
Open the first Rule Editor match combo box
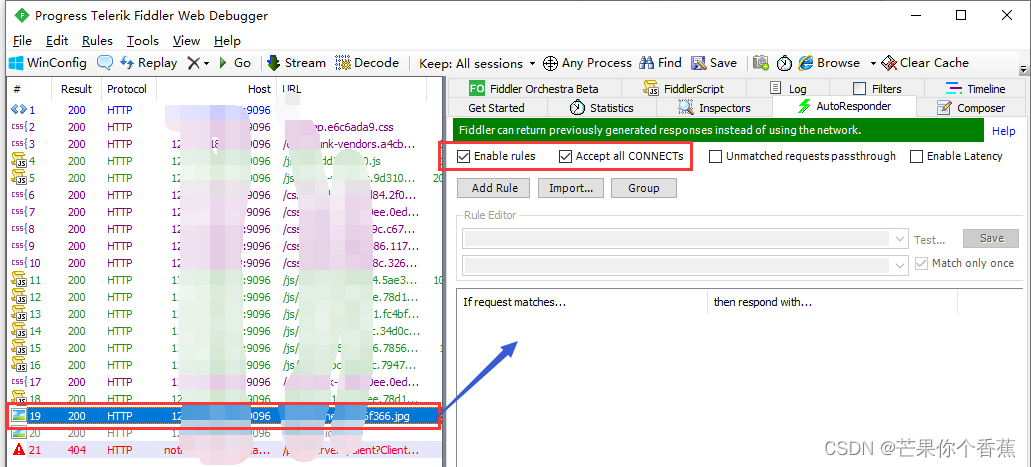pos(685,239)
